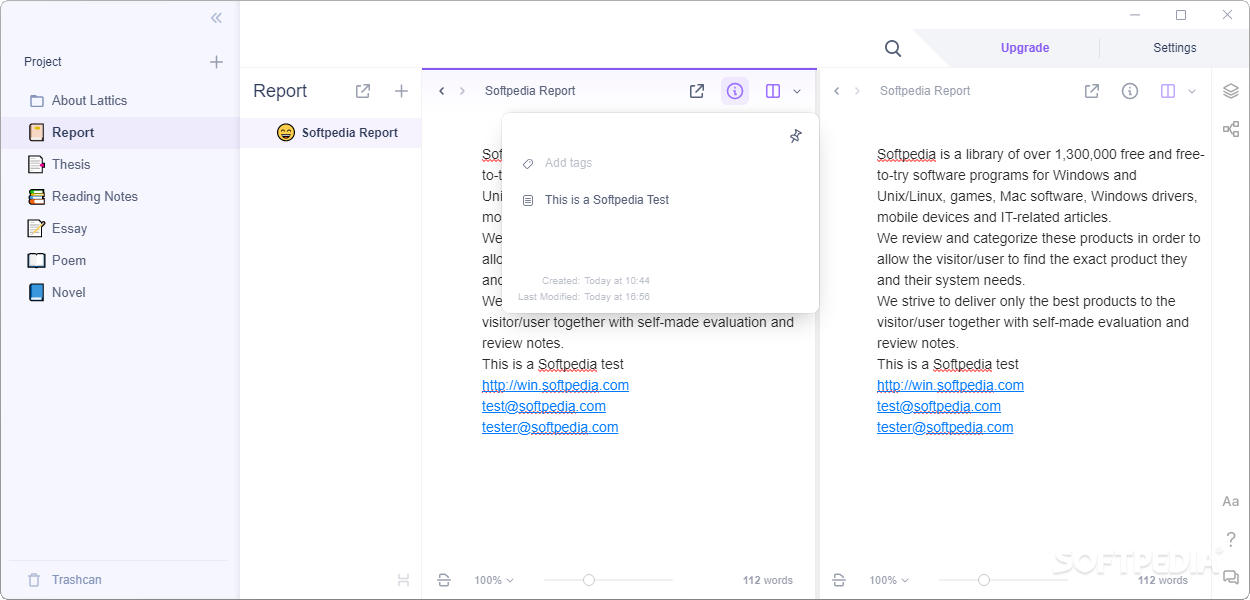
Task: Click tester@softpedia.com link in right pane
Action: click(945, 427)
